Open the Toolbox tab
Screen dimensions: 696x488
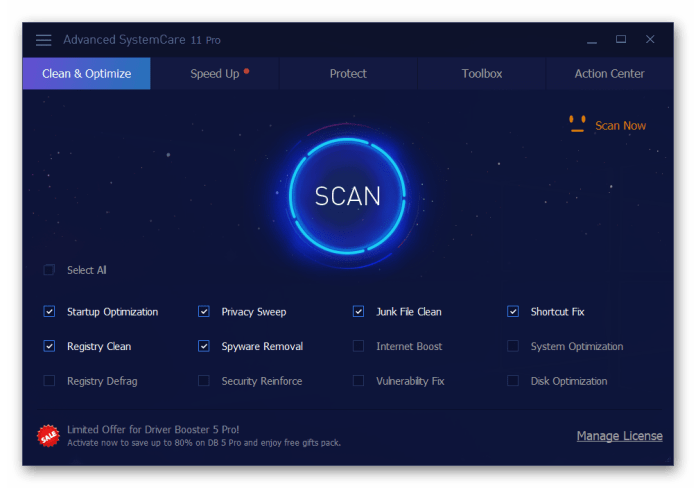click(482, 73)
